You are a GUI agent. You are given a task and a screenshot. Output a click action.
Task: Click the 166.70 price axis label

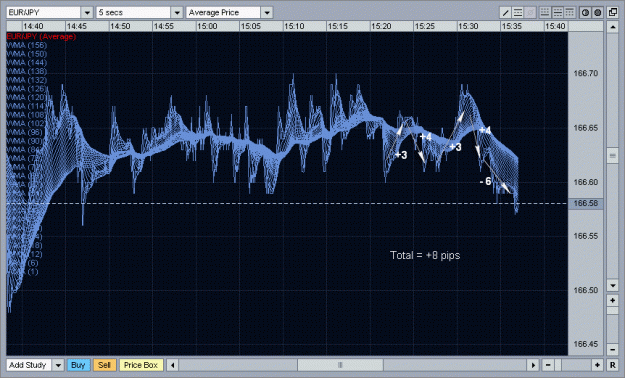click(x=586, y=73)
